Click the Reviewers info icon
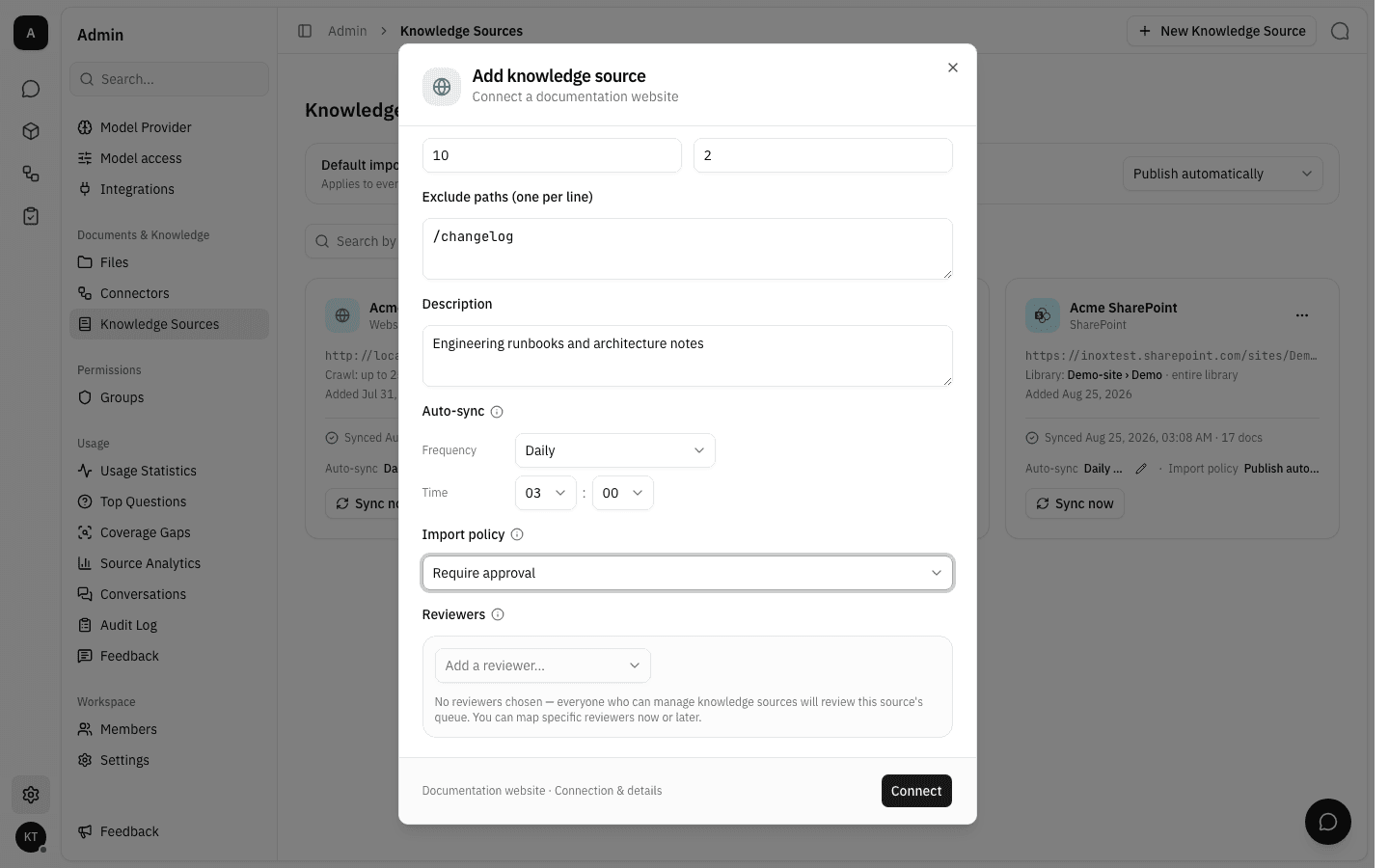 498,614
